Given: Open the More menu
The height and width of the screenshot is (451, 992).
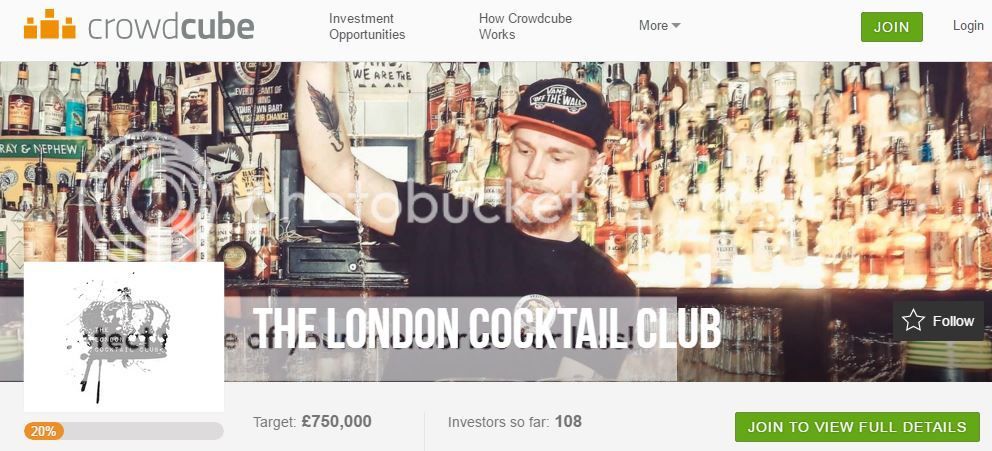Looking at the screenshot, I should (659, 26).
